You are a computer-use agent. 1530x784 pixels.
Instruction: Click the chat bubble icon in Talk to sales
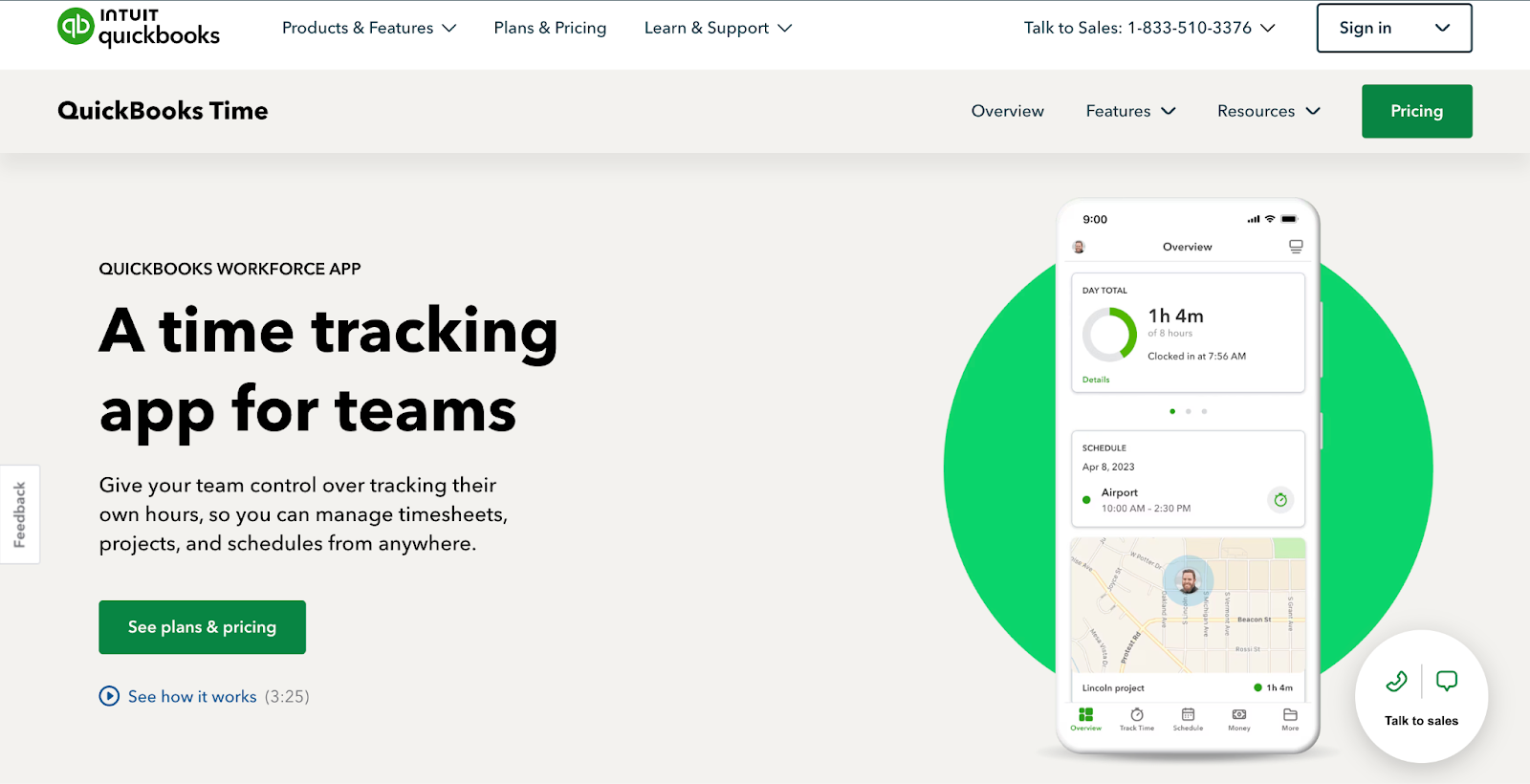coord(1447,681)
